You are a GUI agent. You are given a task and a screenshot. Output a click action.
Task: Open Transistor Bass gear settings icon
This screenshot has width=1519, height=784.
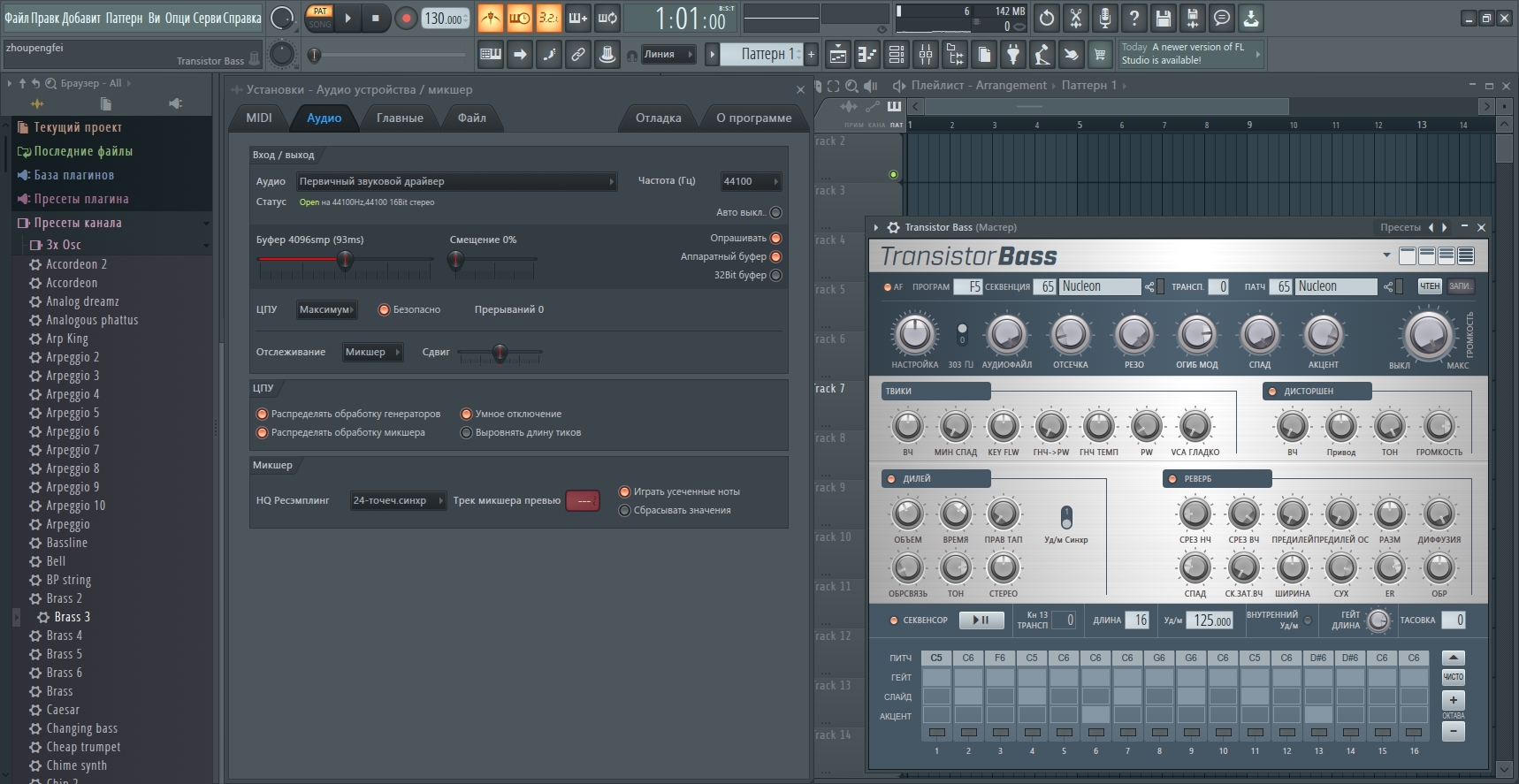[x=893, y=227]
